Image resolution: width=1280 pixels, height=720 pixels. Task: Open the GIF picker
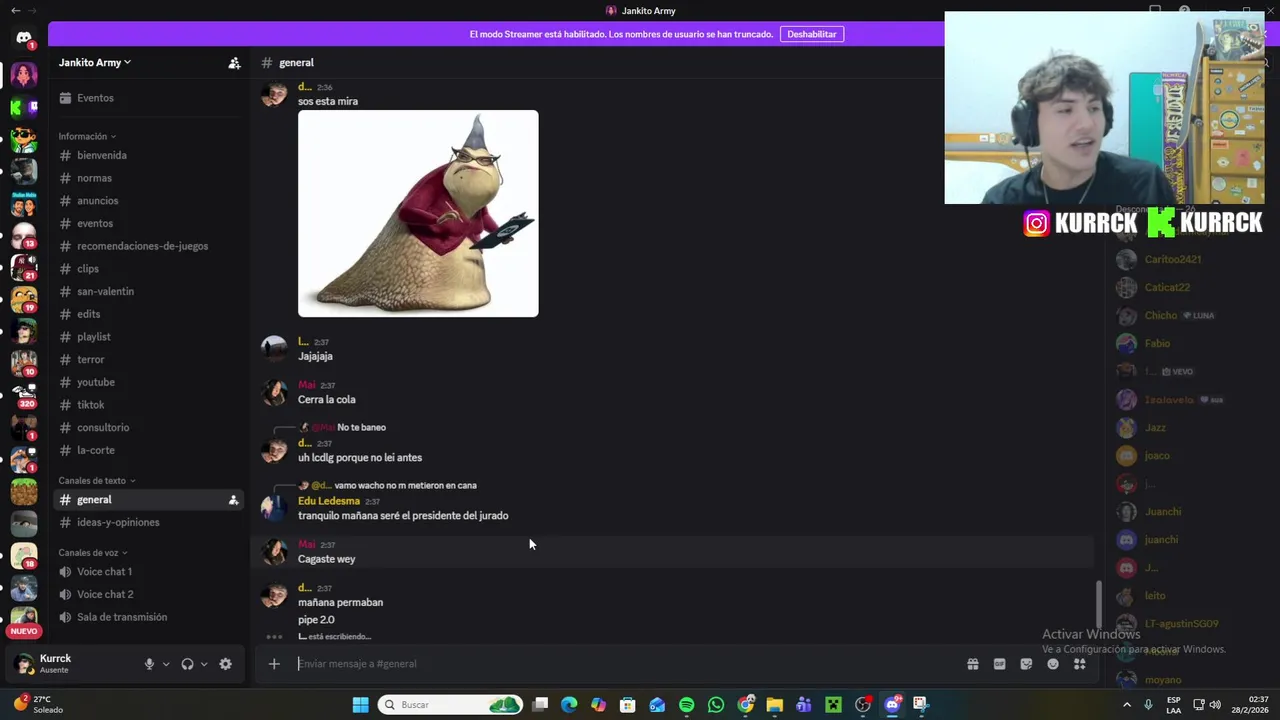pos(999,664)
